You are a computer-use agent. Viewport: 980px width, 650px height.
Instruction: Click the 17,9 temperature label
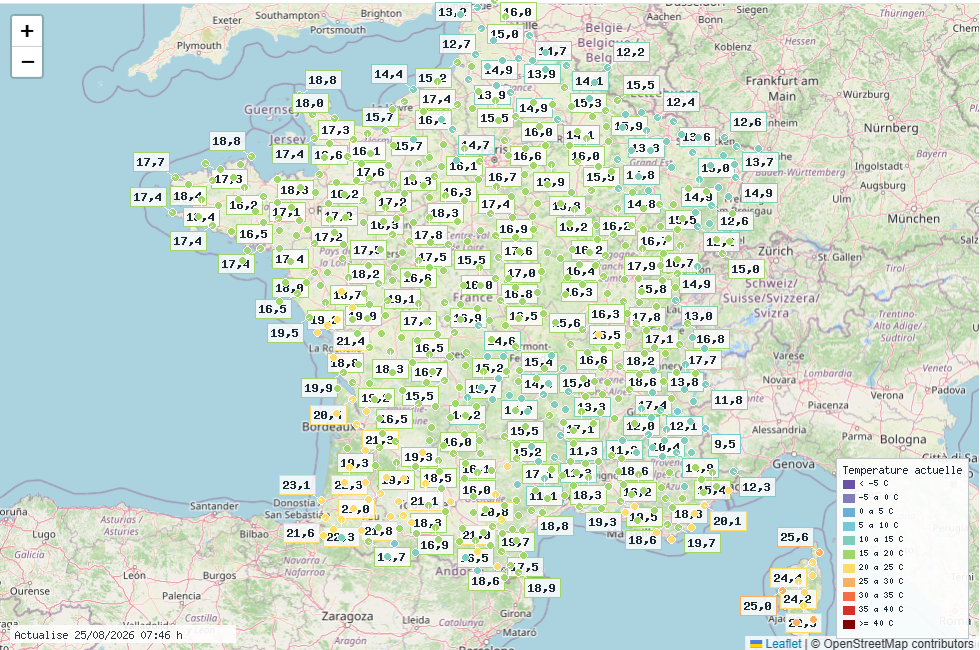pos(642,266)
